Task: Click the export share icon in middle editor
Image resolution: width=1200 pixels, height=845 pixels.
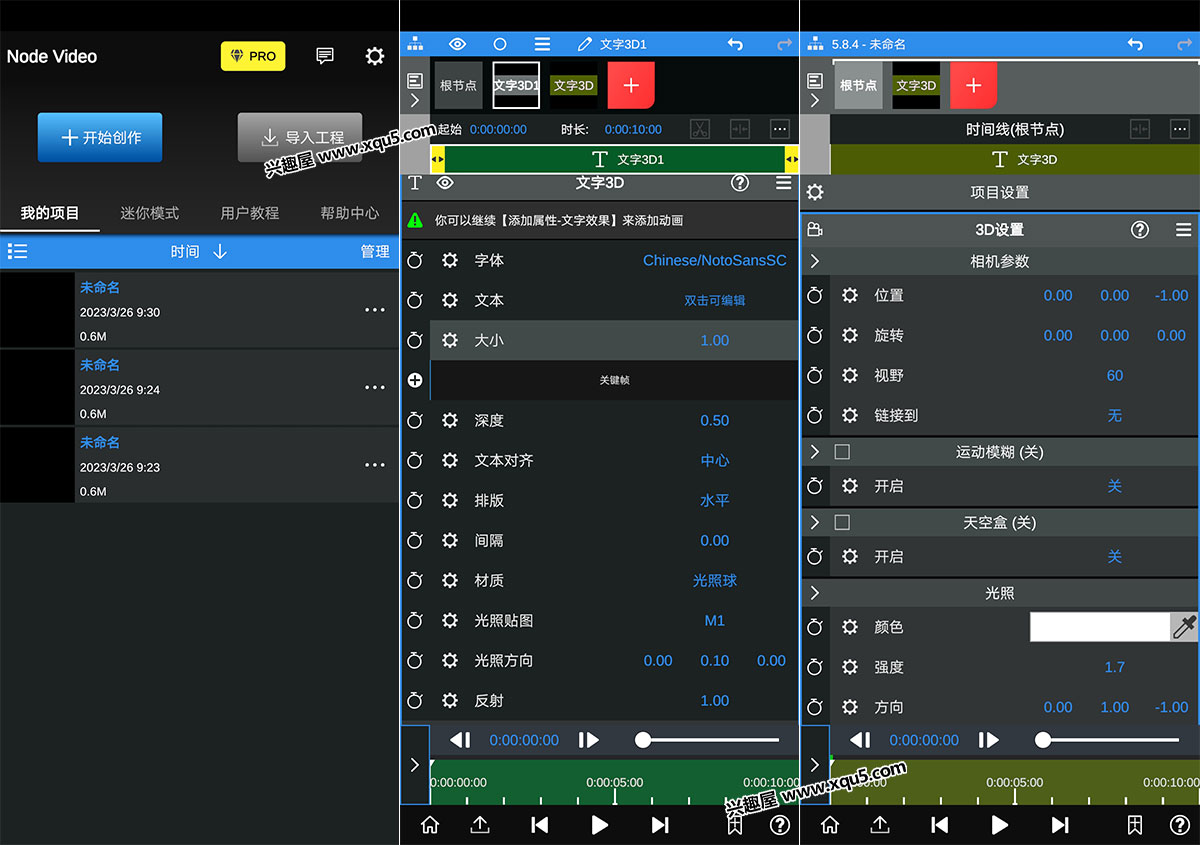Action: tap(480, 825)
